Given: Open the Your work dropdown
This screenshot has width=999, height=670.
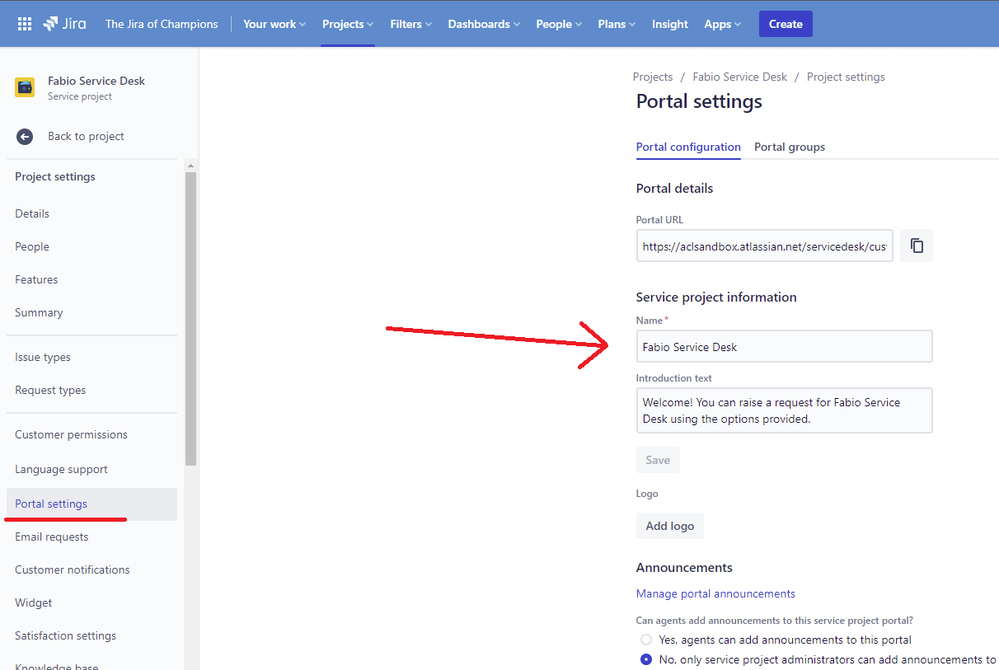Looking at the screenshot, I should coord(274,24).
